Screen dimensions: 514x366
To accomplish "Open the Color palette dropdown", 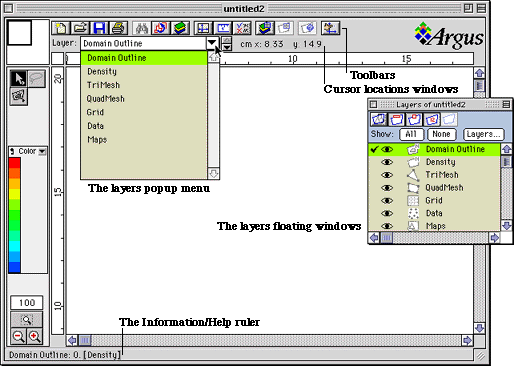I will tap(42, 151).
